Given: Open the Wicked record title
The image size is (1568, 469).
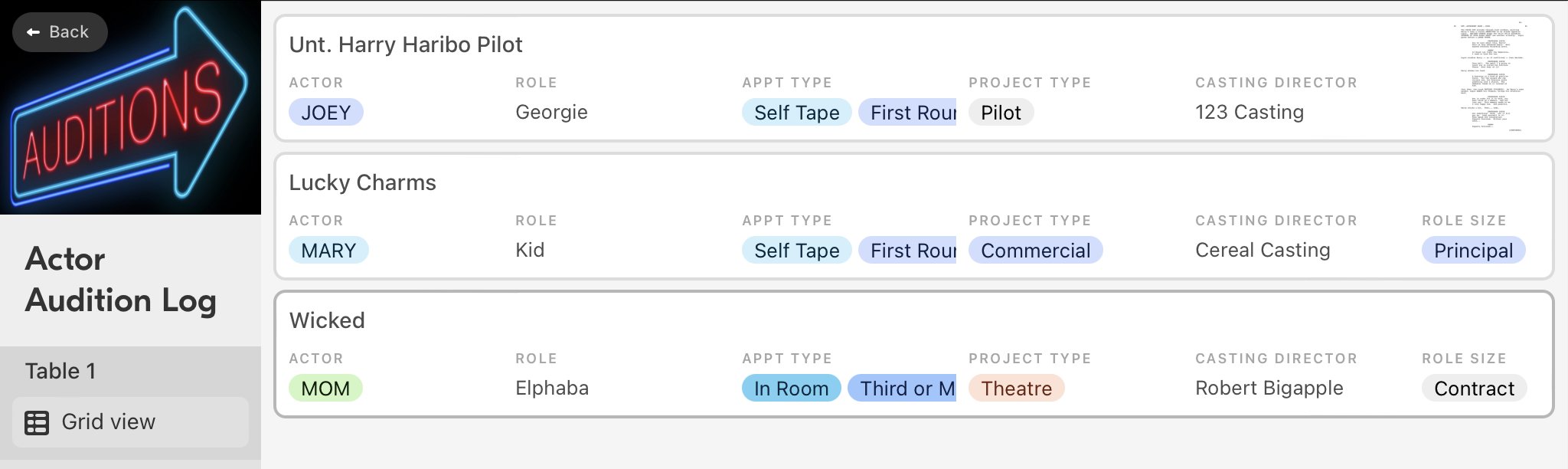Looking at the screenshot, I should pyautogui.click(x=327, y=320).
